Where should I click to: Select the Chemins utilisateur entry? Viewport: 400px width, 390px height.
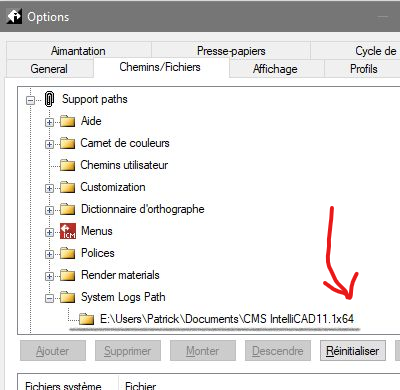pos(124,165)
